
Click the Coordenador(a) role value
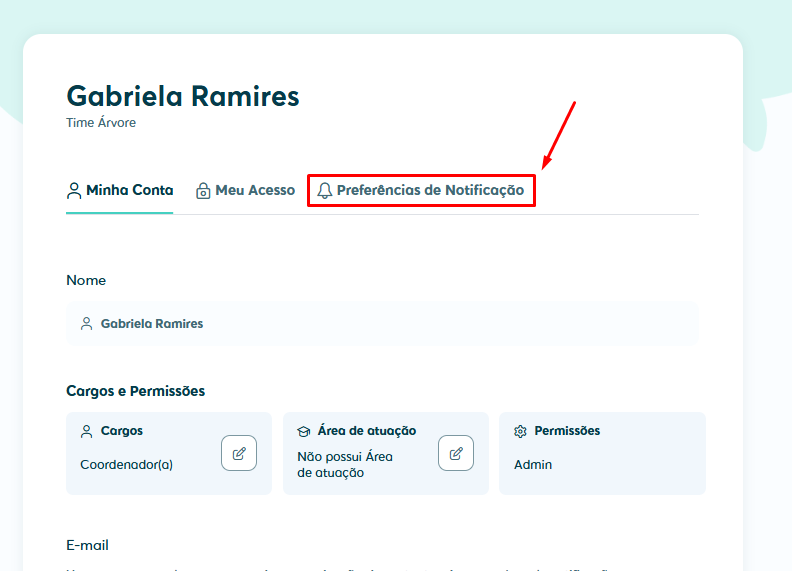pos(126,464)
